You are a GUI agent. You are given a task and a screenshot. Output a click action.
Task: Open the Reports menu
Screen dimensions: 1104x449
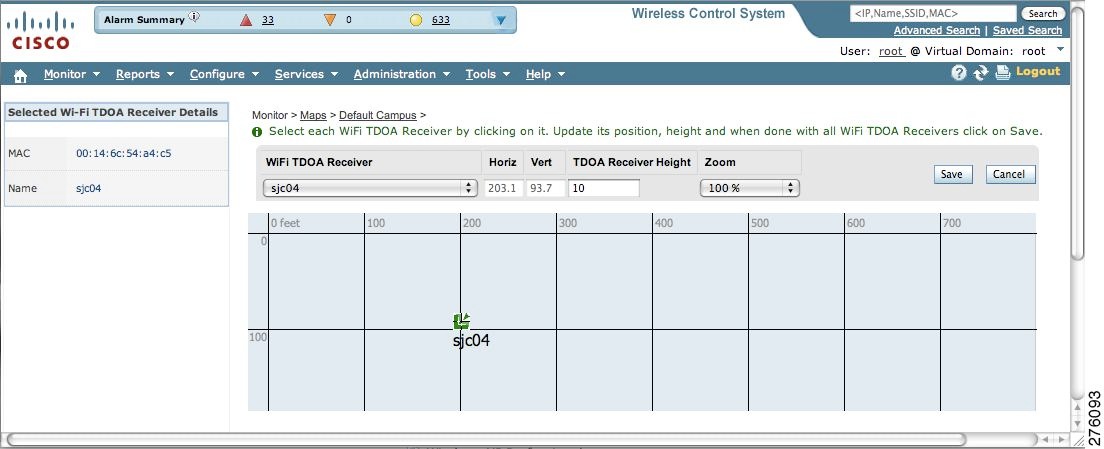pos(145,74)
